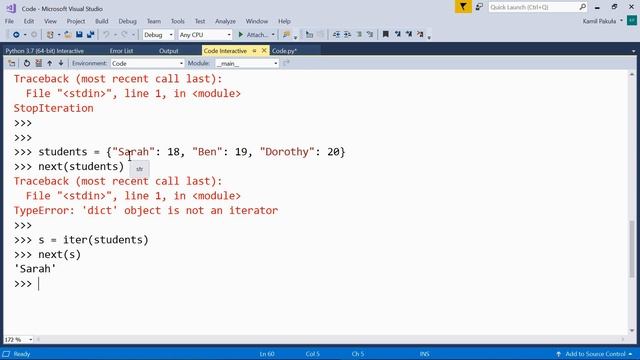Click the New Project toolbar icon
The image size is (640, 360).
pyautogui.click(x=50, y=35)
